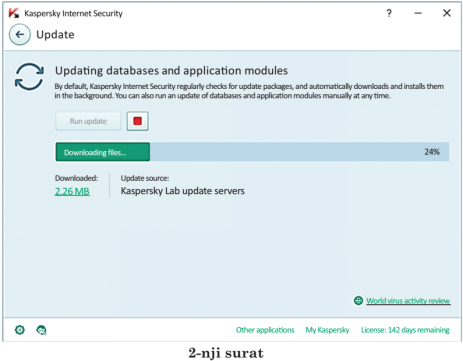This screenshot has height=361, width=463.
Task: Open support via headset face icon
Action: coord(41,330)
